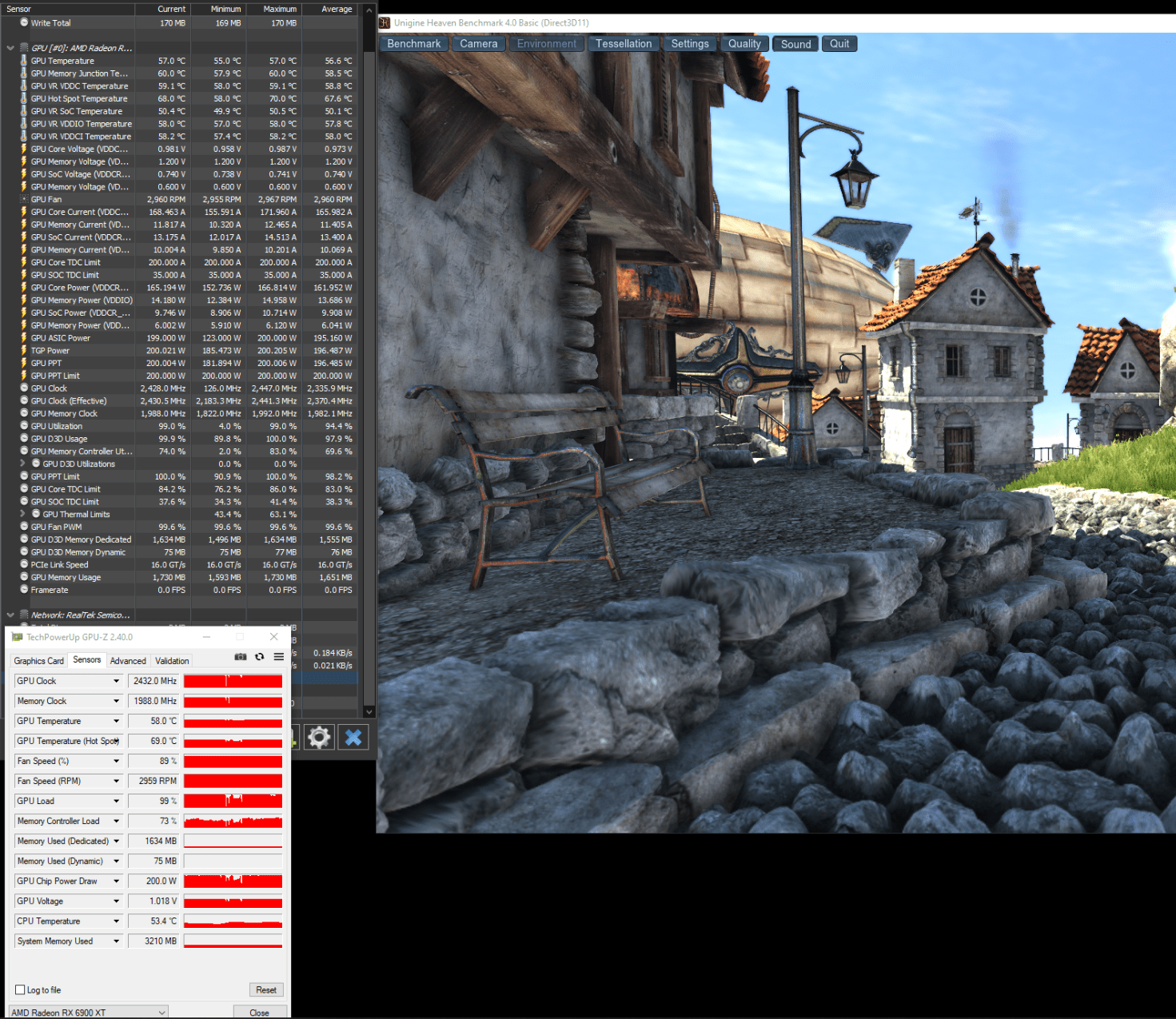Open HWiNFO settings gear icon
Screen dimensions: 1176x1019
tap(319, 737)
